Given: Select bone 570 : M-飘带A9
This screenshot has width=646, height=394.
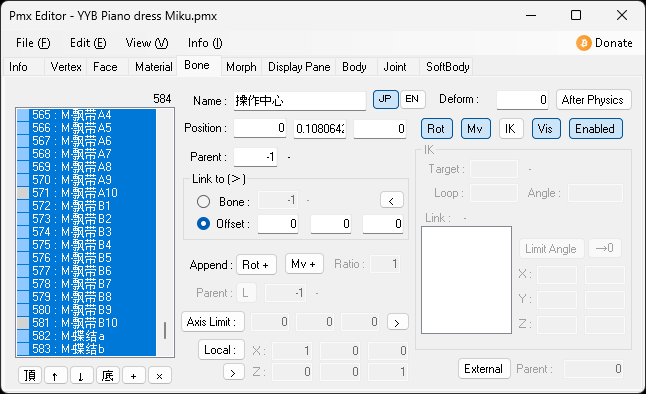Looking at the screenshot, I should (86, 180).
